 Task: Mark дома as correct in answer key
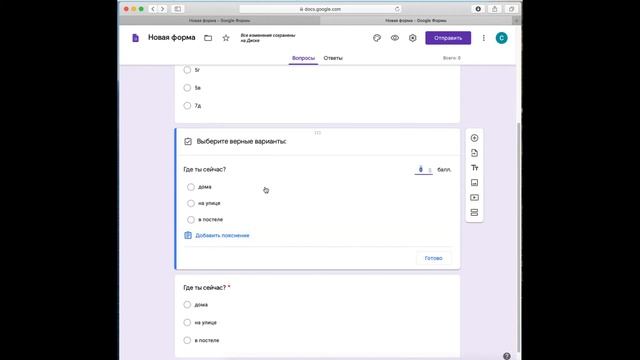coord(191,187)
